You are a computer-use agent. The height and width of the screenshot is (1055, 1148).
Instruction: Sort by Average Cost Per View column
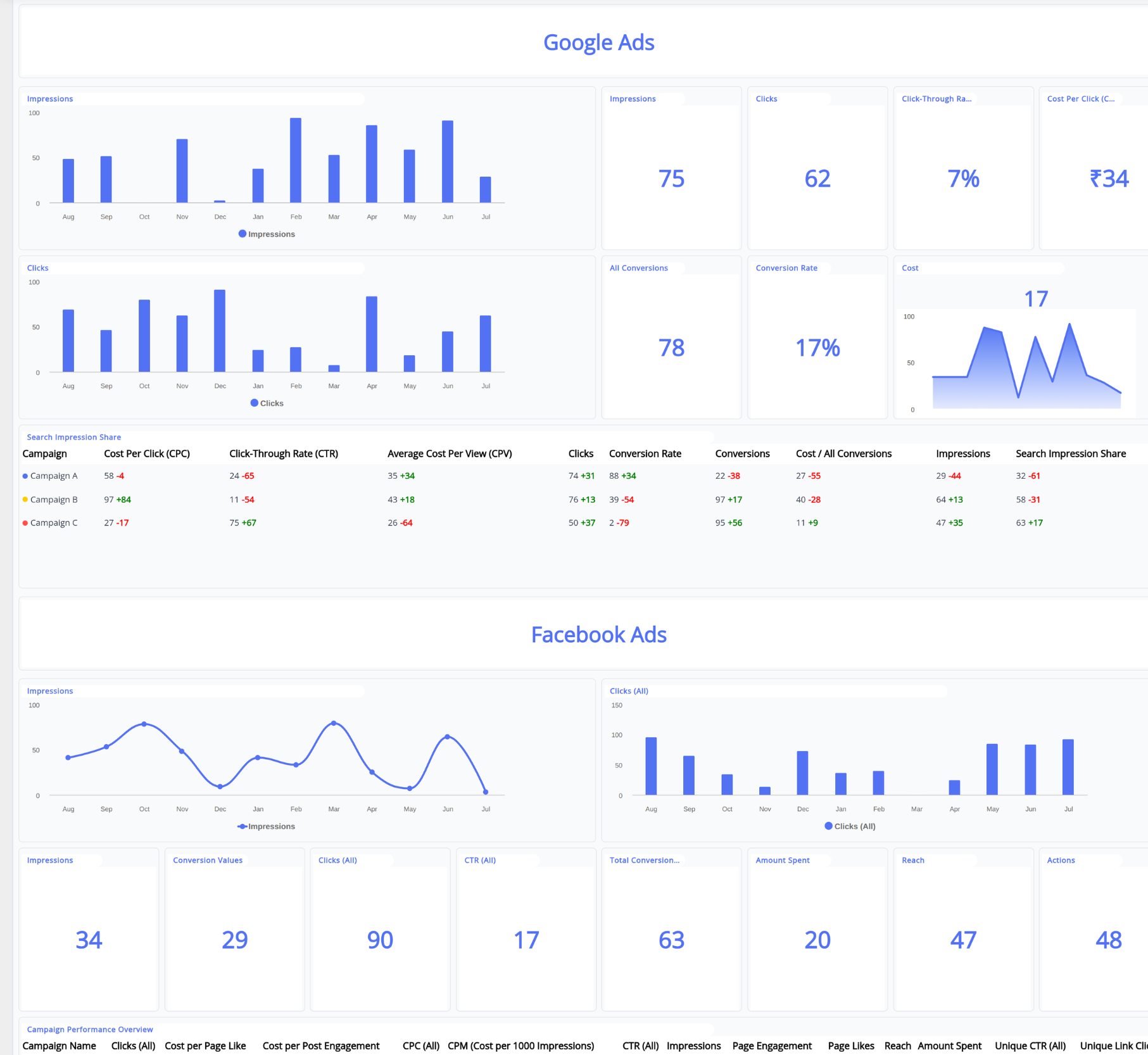(x=450, y=453)
